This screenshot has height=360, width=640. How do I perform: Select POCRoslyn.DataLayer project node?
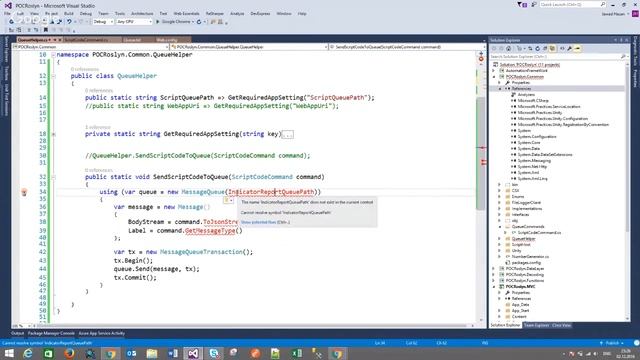coord(524,269)
